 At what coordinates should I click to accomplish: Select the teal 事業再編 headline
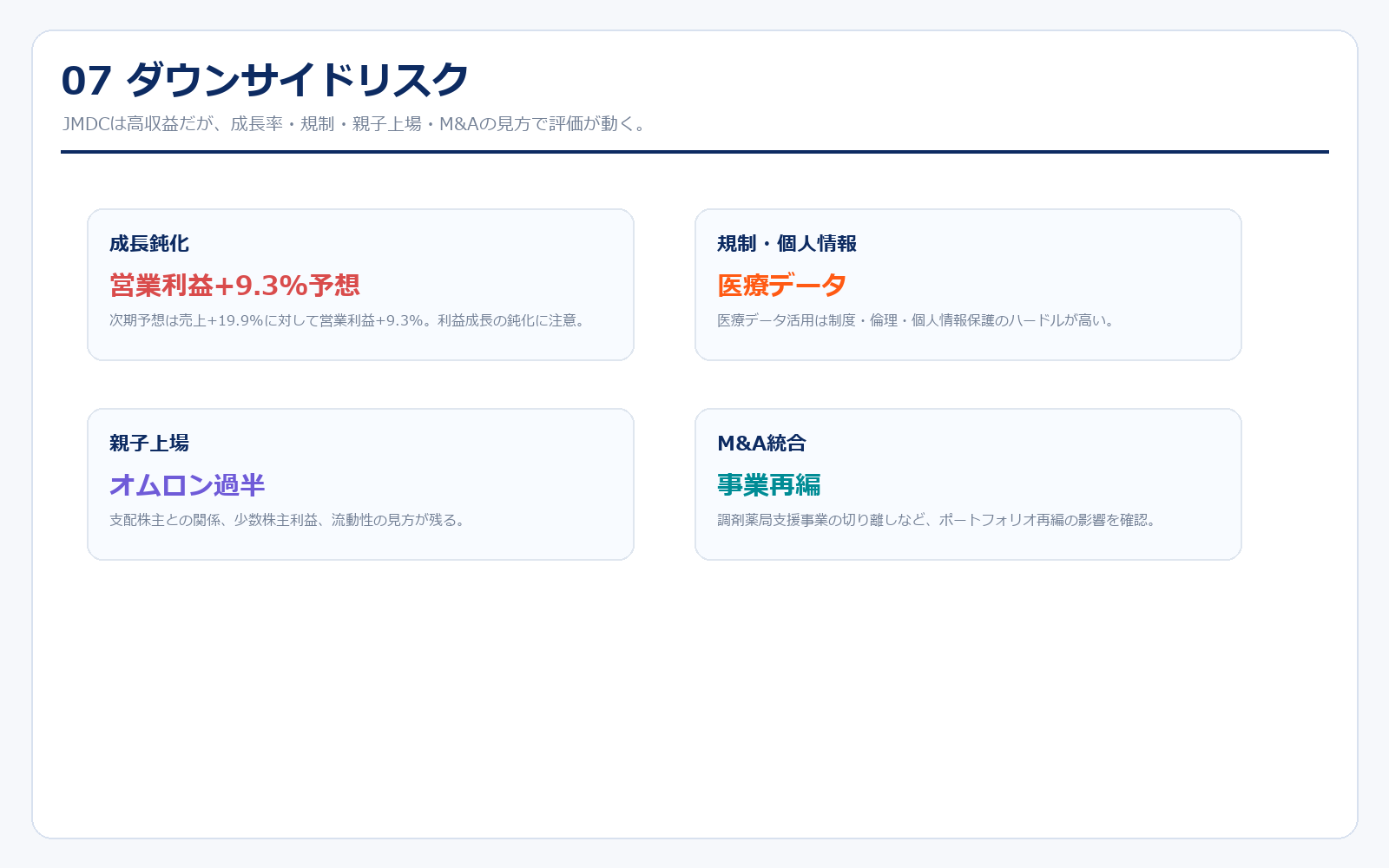click(769, 485)
